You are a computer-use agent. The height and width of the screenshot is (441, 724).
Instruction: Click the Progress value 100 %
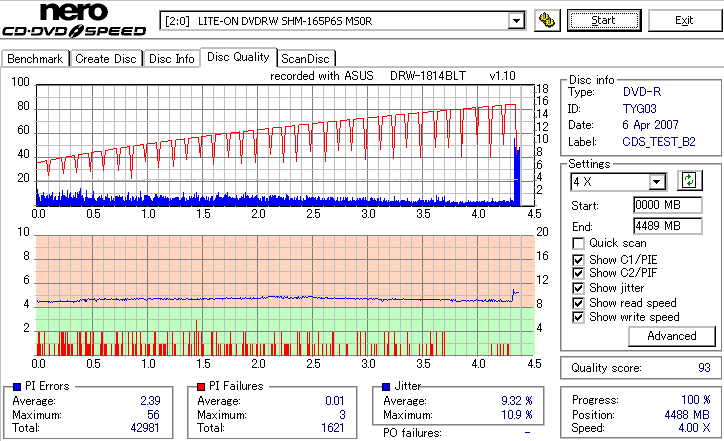pos(696,400)
